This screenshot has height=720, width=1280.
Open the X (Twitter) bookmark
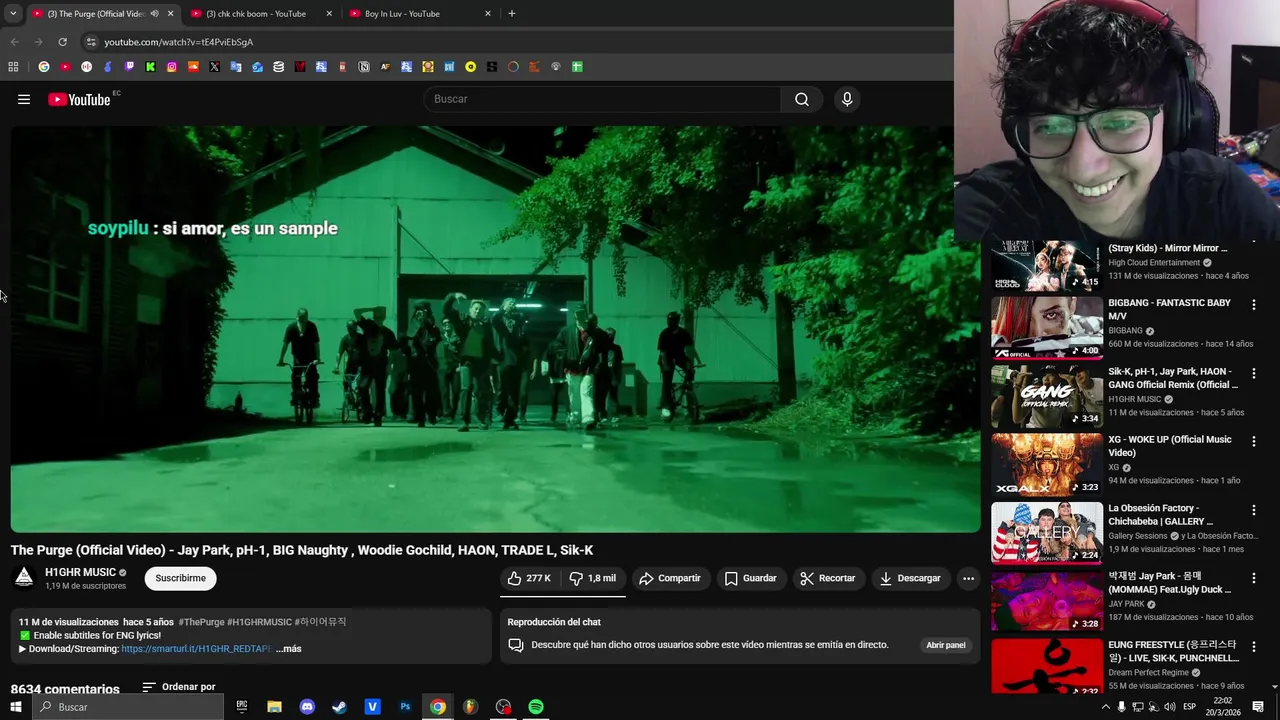point(214,67)
